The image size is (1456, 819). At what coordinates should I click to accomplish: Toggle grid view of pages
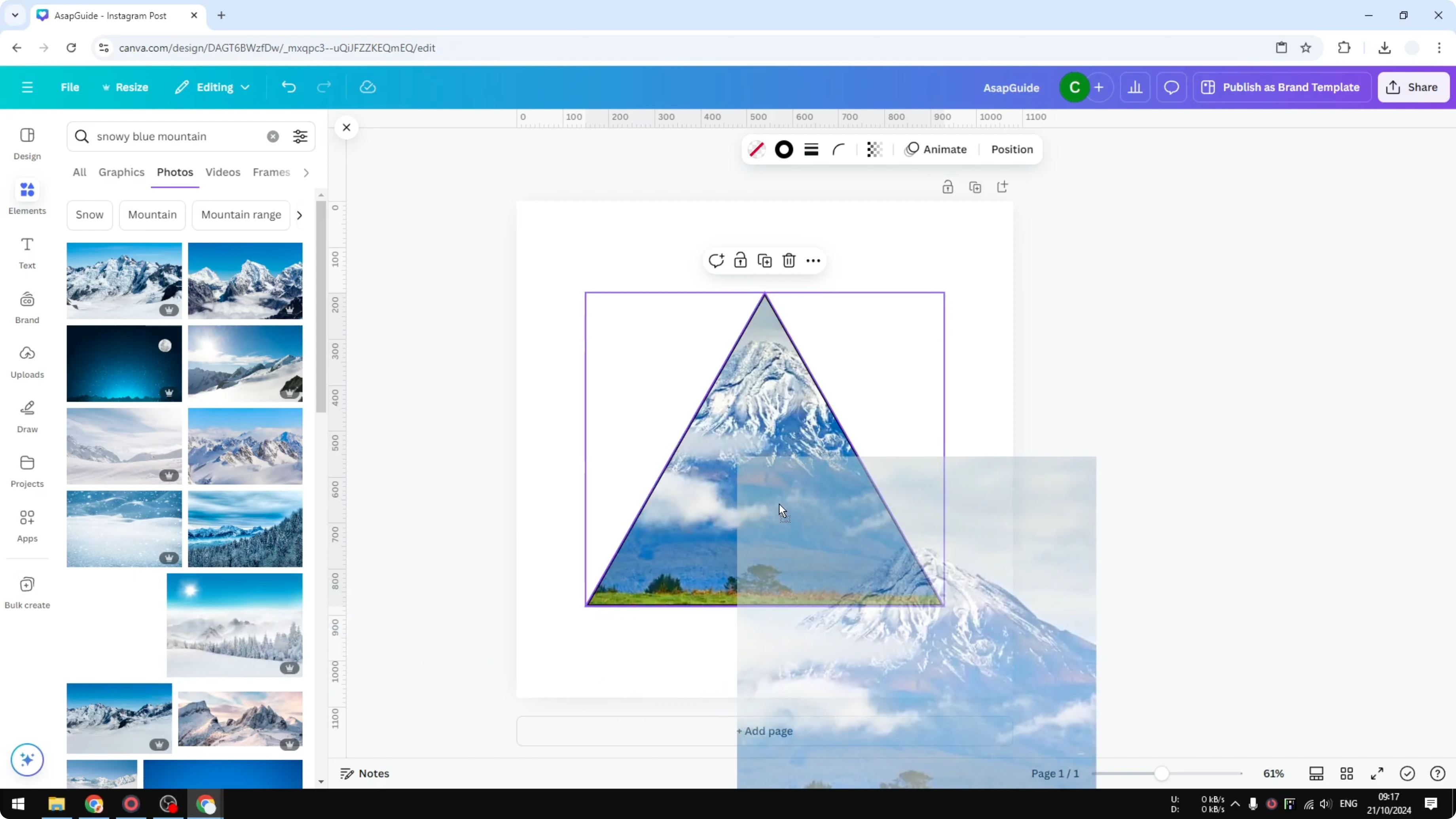(1347, 773)
